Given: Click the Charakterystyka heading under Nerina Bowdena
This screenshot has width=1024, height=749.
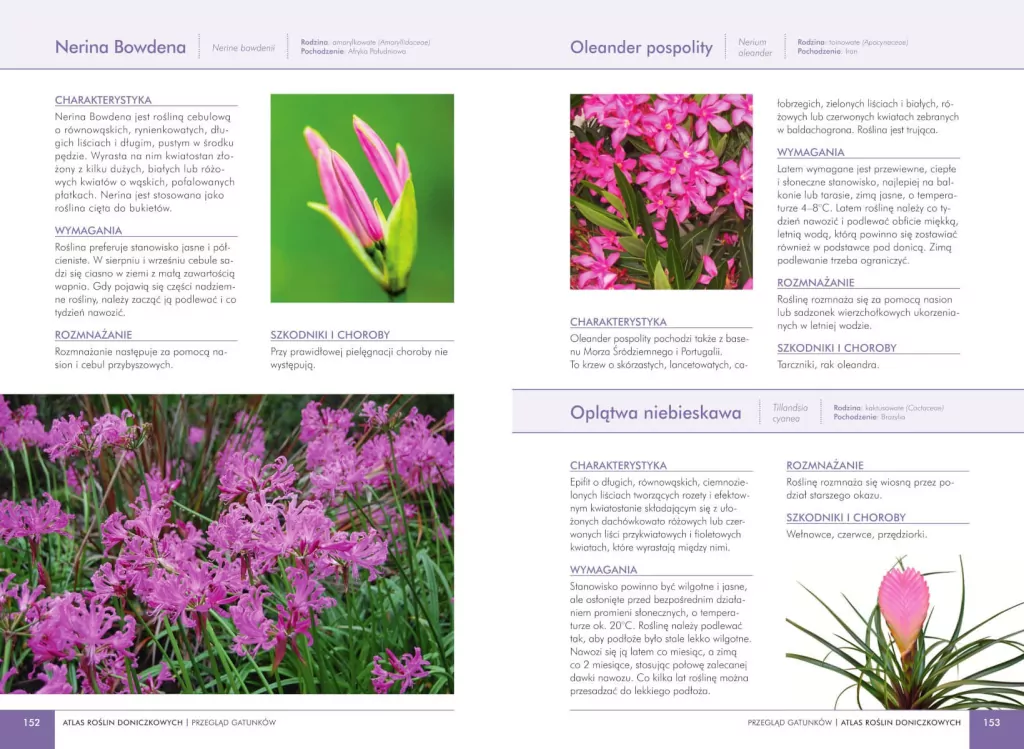Looking at the screenshot, I should 103,100.
